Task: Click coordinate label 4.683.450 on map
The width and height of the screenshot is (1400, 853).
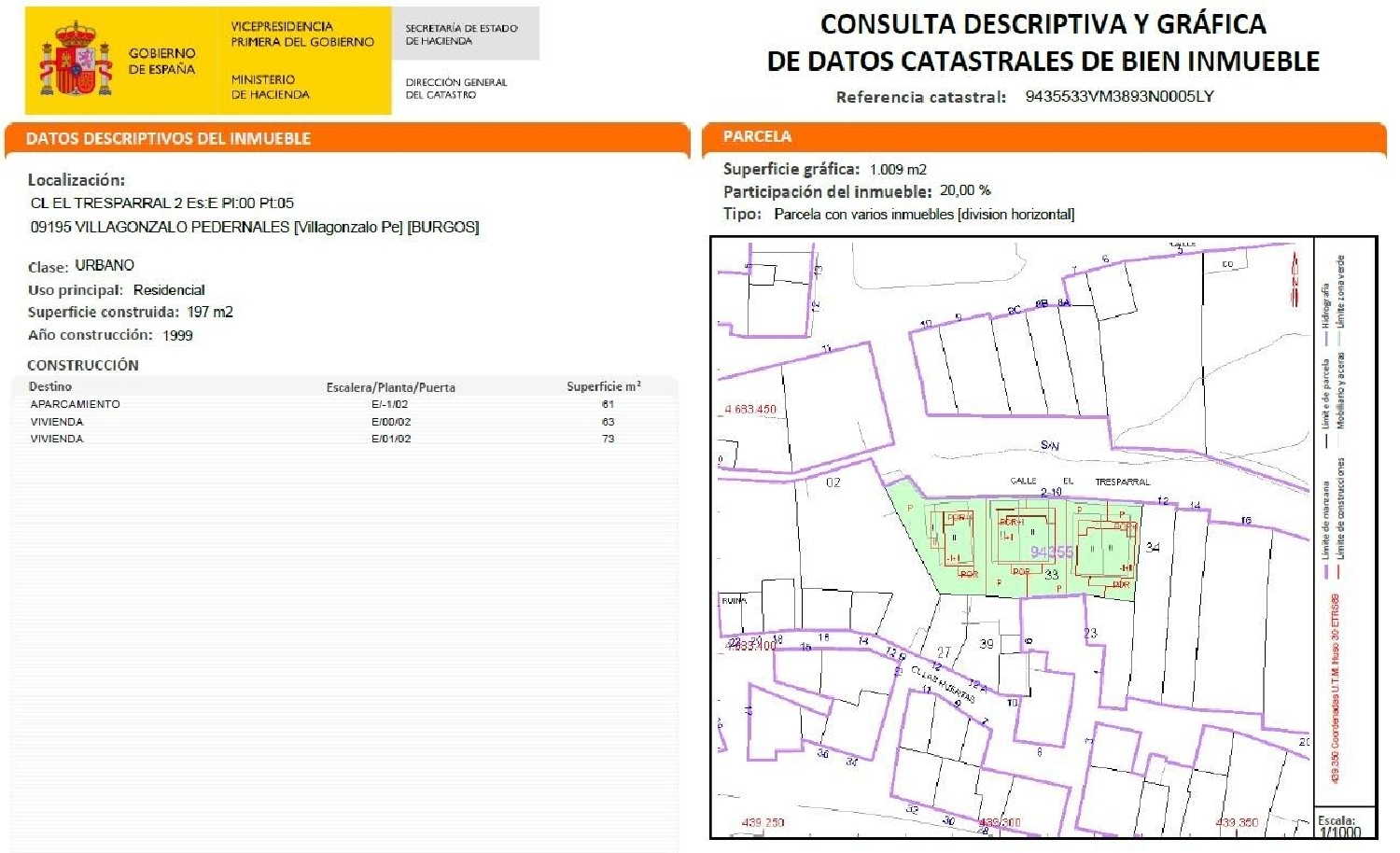Action: pos(751,409)
